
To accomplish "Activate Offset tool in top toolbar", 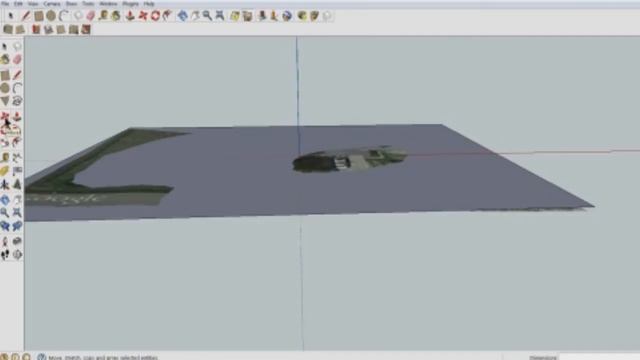I will 167,16.
